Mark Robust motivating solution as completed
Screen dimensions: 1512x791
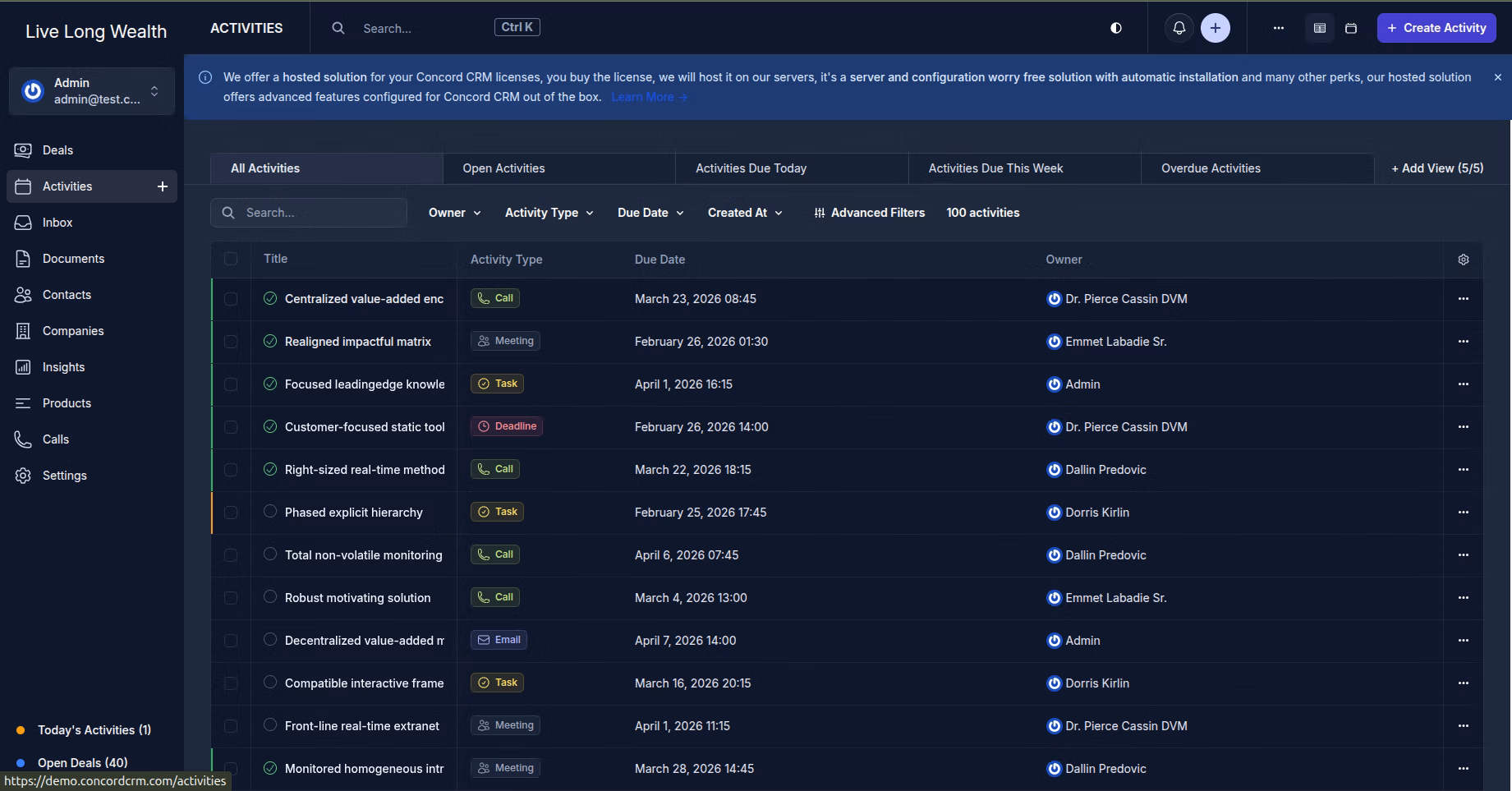pyautogui.click(x=270, y=597)
